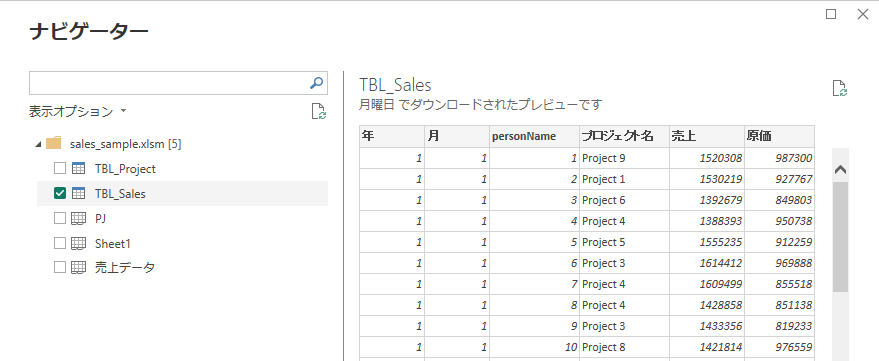Uncheck the TBL_Sales checkbox
The width and height of the screenshot is (879, 361).
pyautogui.click(x=59, y=193)
